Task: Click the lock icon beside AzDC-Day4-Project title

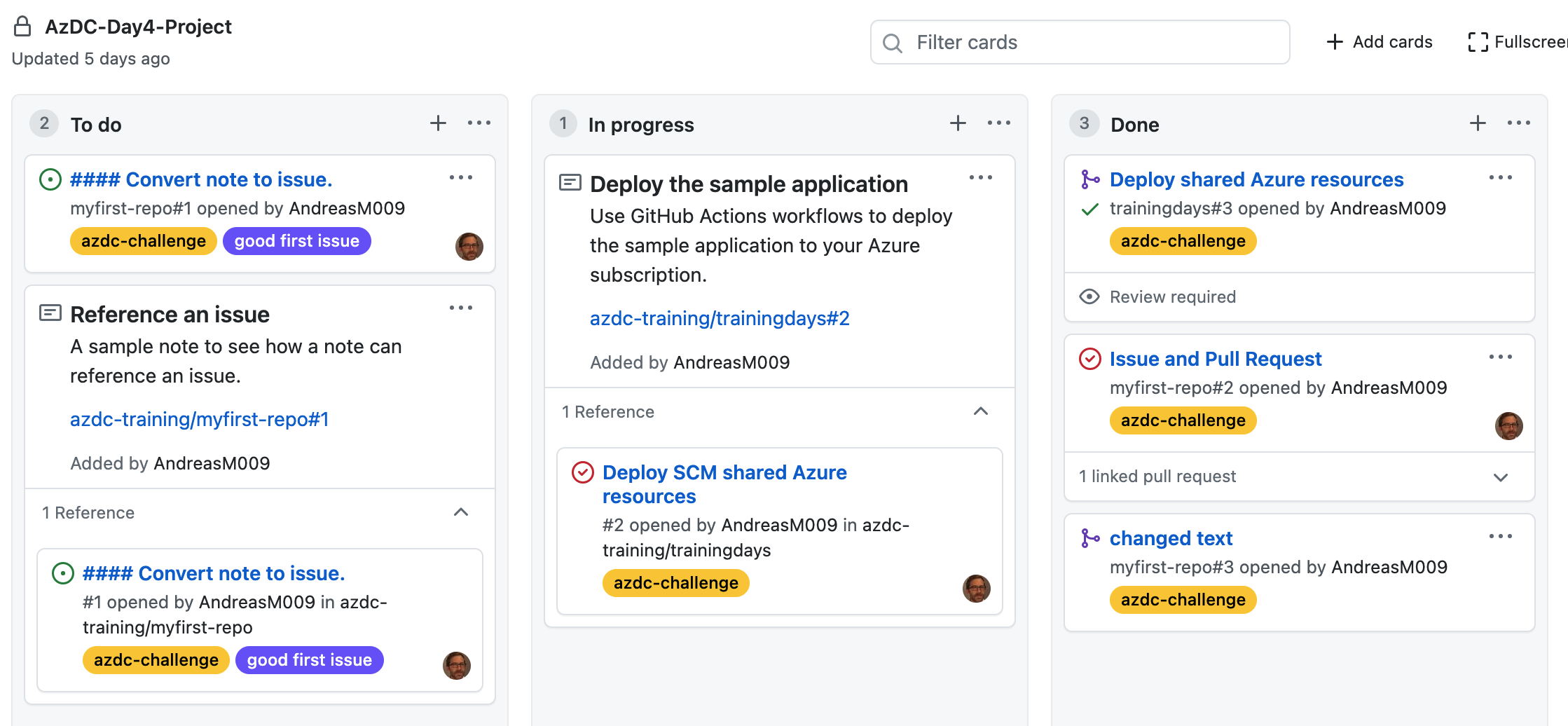Action: (22, 26)
